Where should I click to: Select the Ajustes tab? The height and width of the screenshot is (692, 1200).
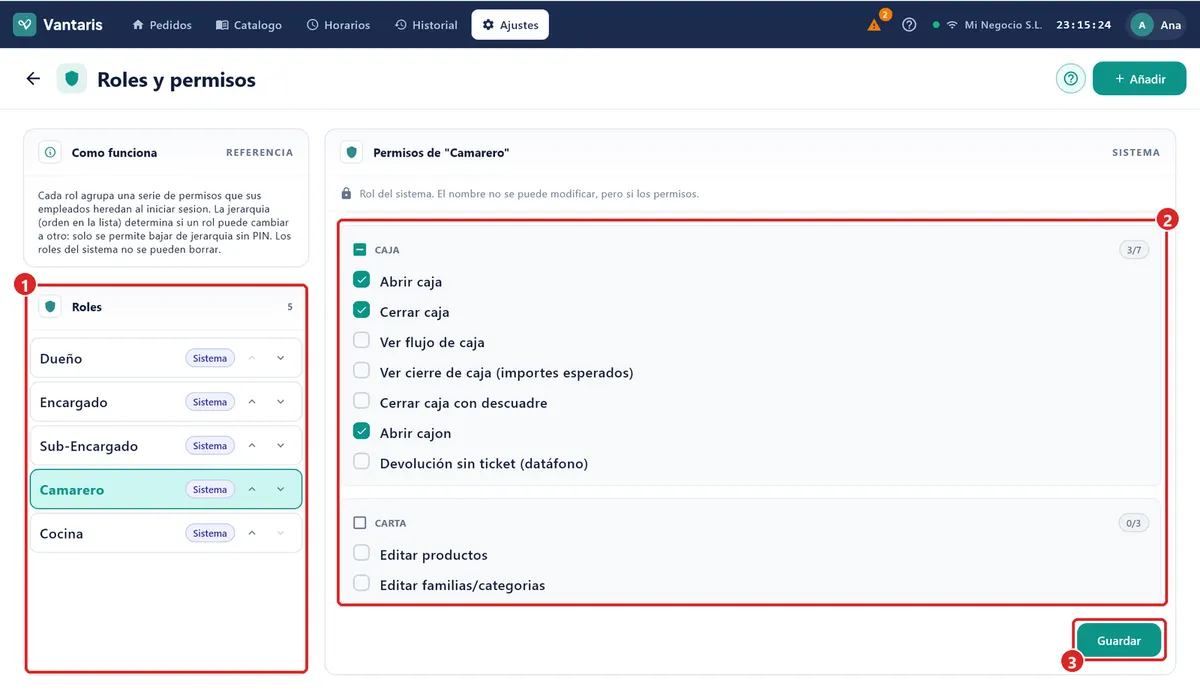point(510,25)
